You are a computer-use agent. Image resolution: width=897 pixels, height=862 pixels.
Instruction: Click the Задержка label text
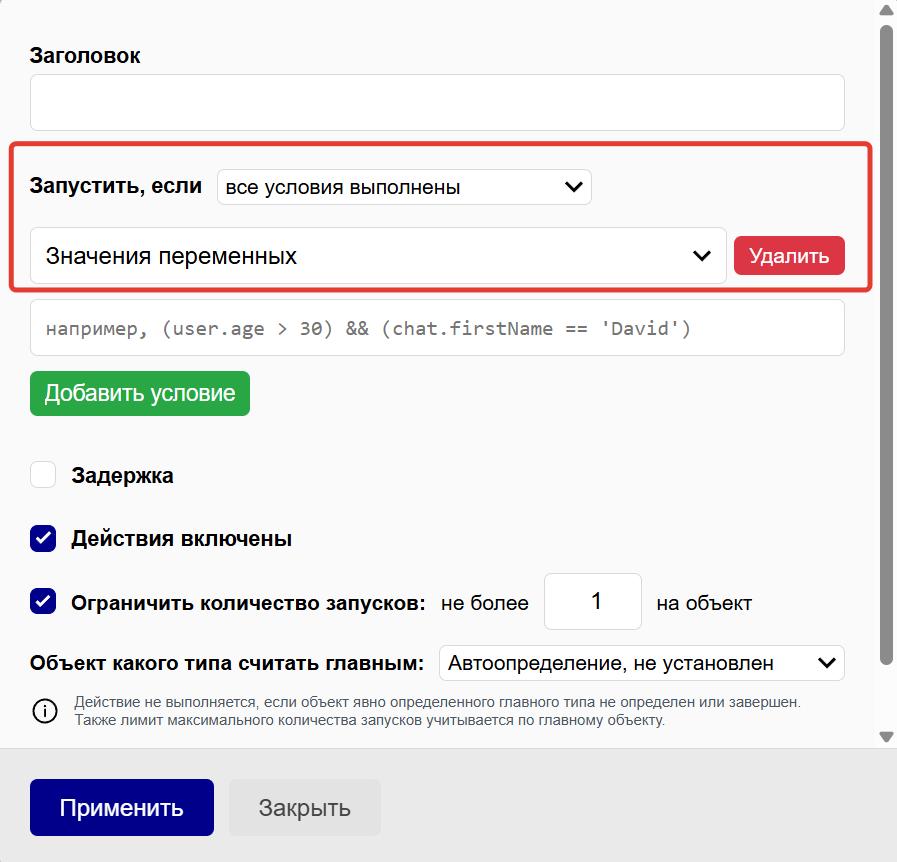point(122,475)
